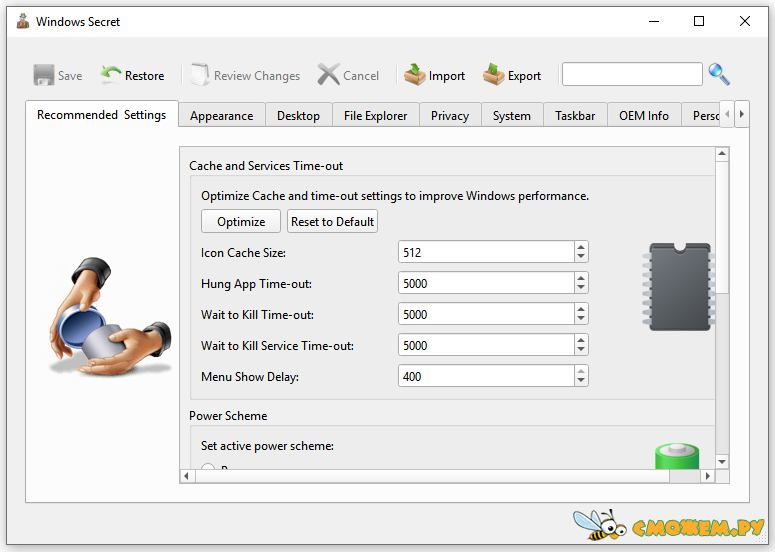Viewport: 775px width, 552px height.
Task: Click the 'Optimize Cache and time-out settings' description
Action: (x=395, y=196)
